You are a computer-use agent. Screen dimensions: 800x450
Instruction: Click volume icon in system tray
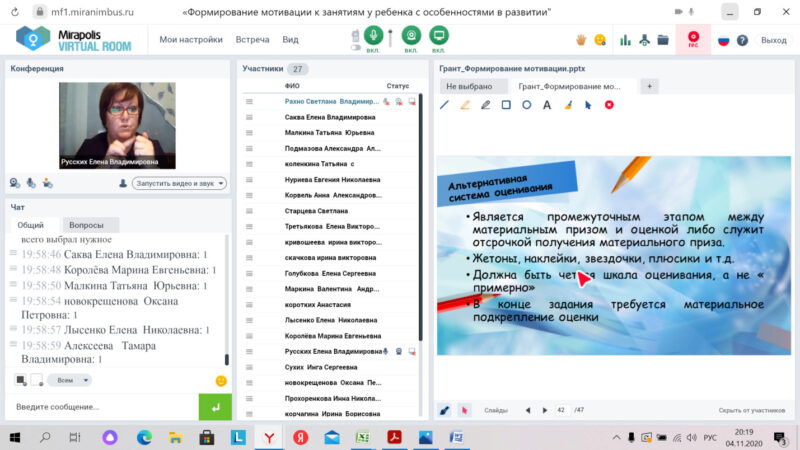(692, 437)
